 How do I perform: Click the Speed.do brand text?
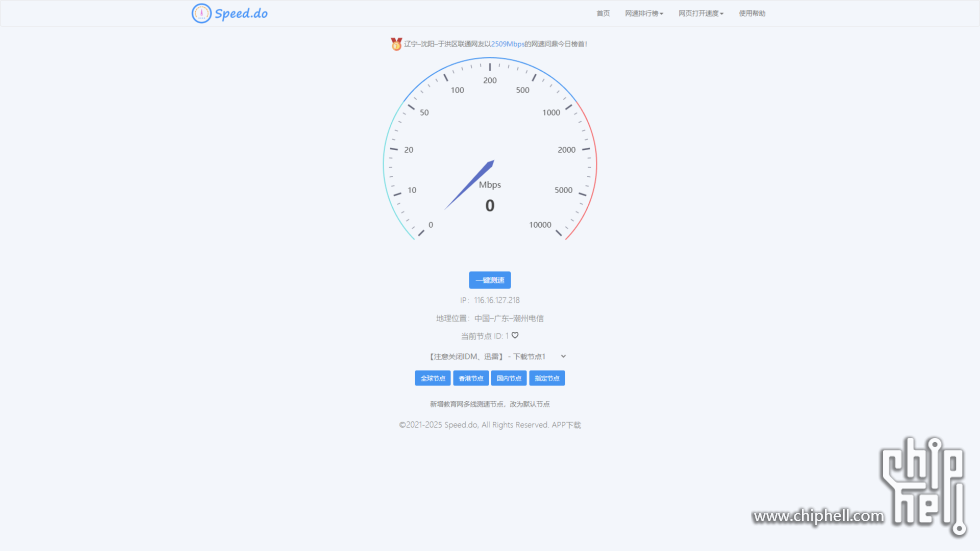click(x=241, y=14)
